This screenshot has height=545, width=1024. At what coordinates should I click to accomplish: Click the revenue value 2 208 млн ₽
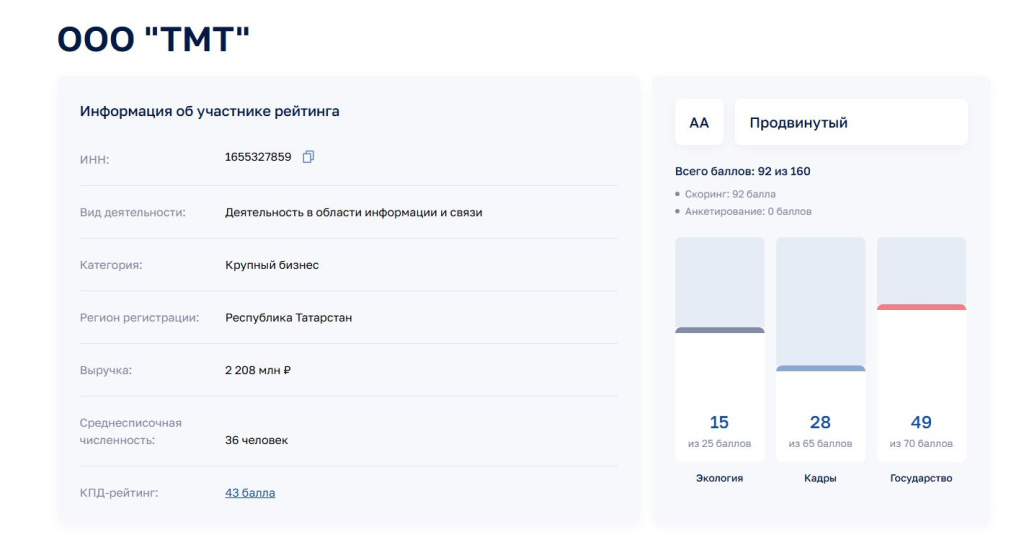click(x=258, y=370)
